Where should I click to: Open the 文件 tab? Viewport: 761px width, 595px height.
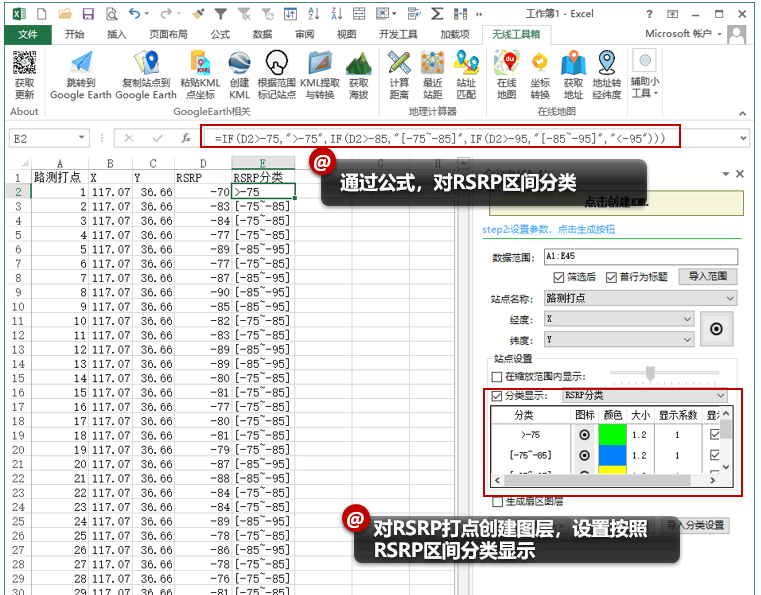coord(28,34)
